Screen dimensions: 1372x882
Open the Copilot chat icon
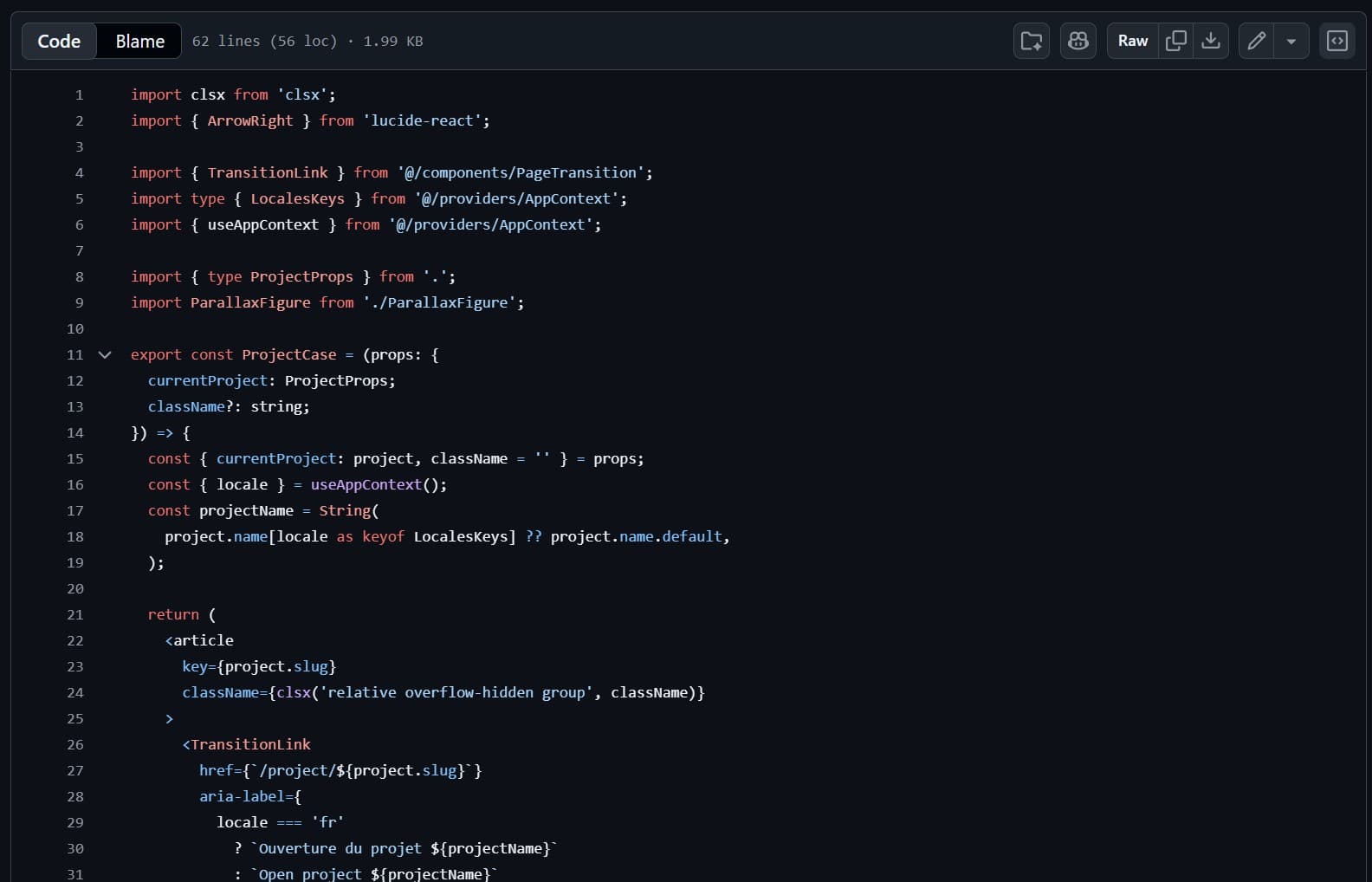click(x=1078, y=41)
